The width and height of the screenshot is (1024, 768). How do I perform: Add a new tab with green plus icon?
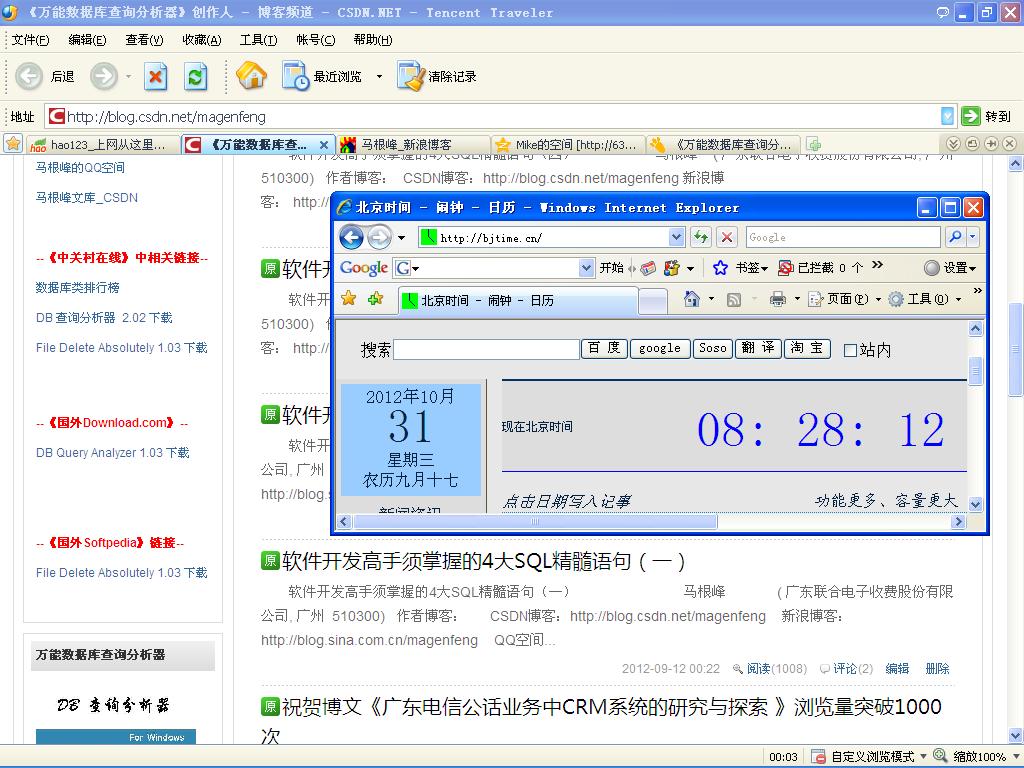click(813, 144)
